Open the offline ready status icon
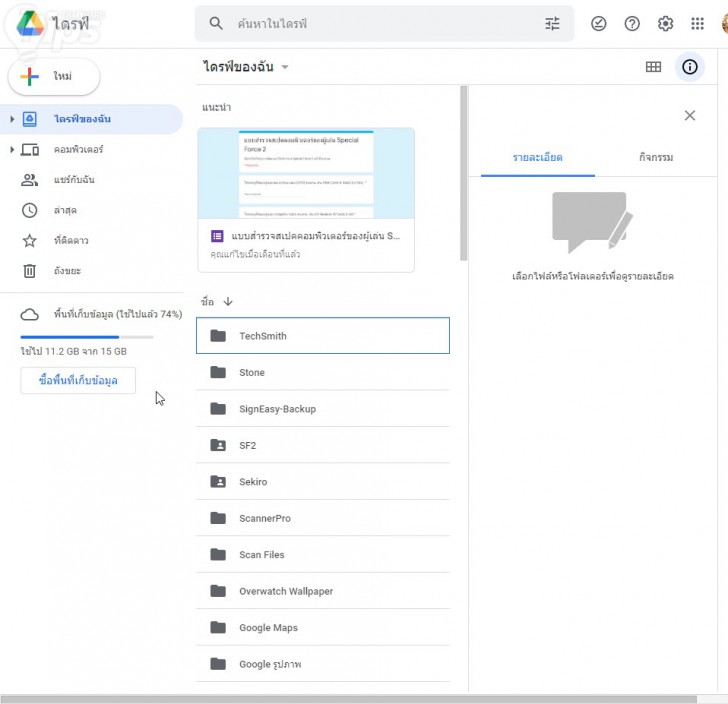Screen dimensions: 728x704 pos(598,23)
